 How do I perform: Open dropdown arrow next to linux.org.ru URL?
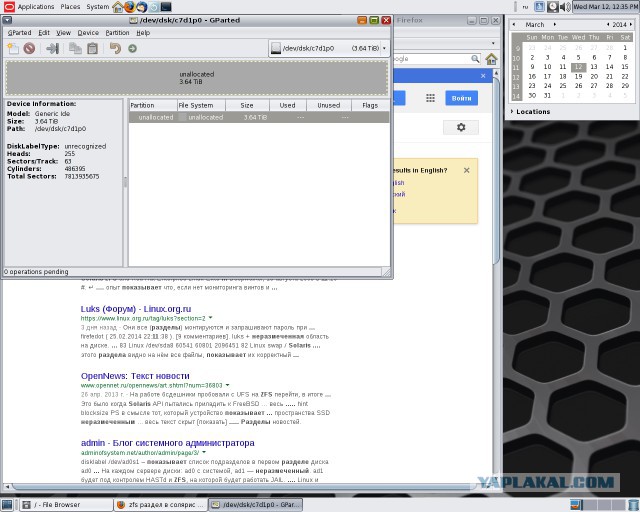click(x=211, y=318)
